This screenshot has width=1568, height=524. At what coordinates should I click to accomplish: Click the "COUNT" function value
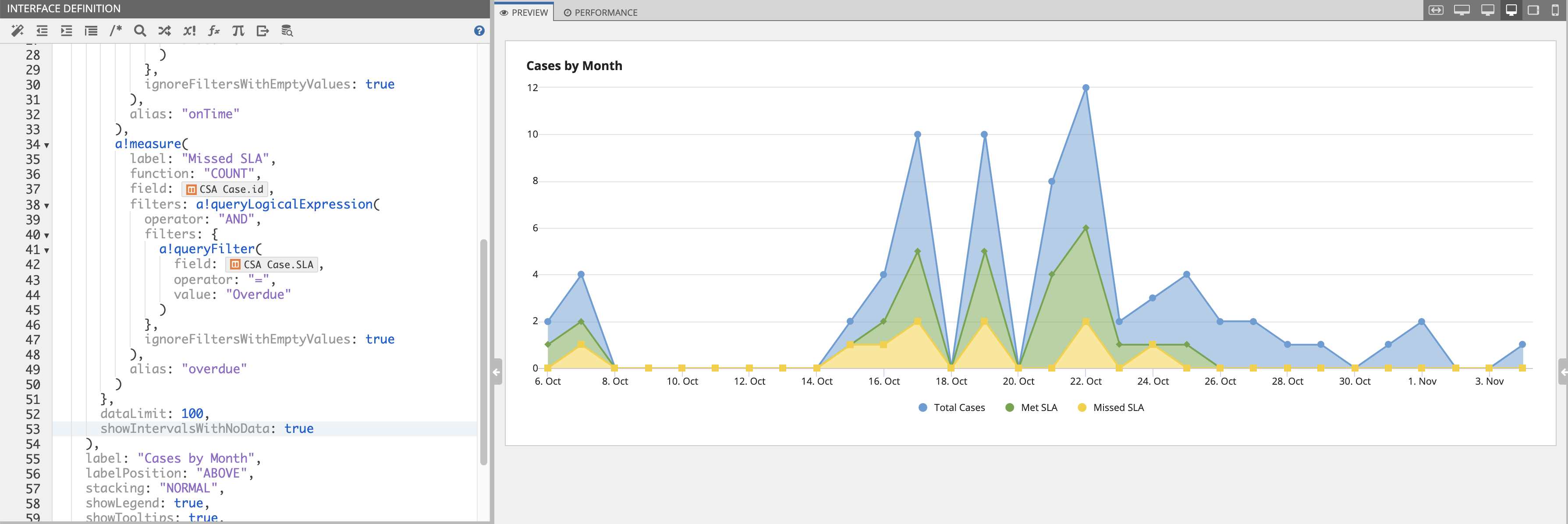229,173
